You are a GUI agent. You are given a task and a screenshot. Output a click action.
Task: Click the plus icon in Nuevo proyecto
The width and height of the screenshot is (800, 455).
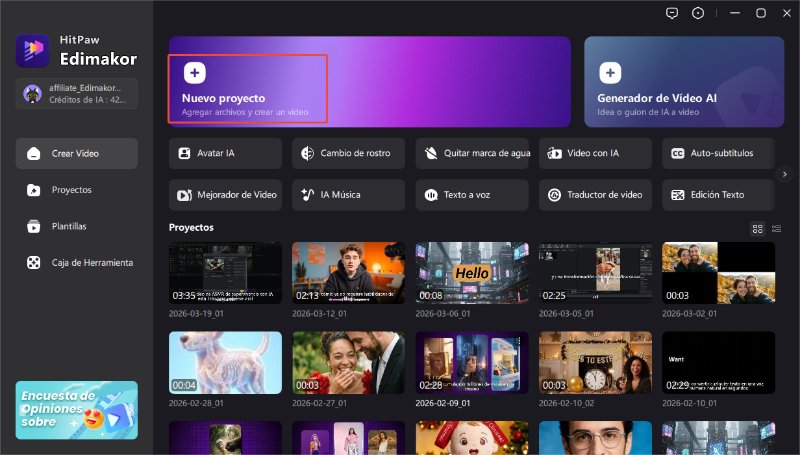click(196, 72)
